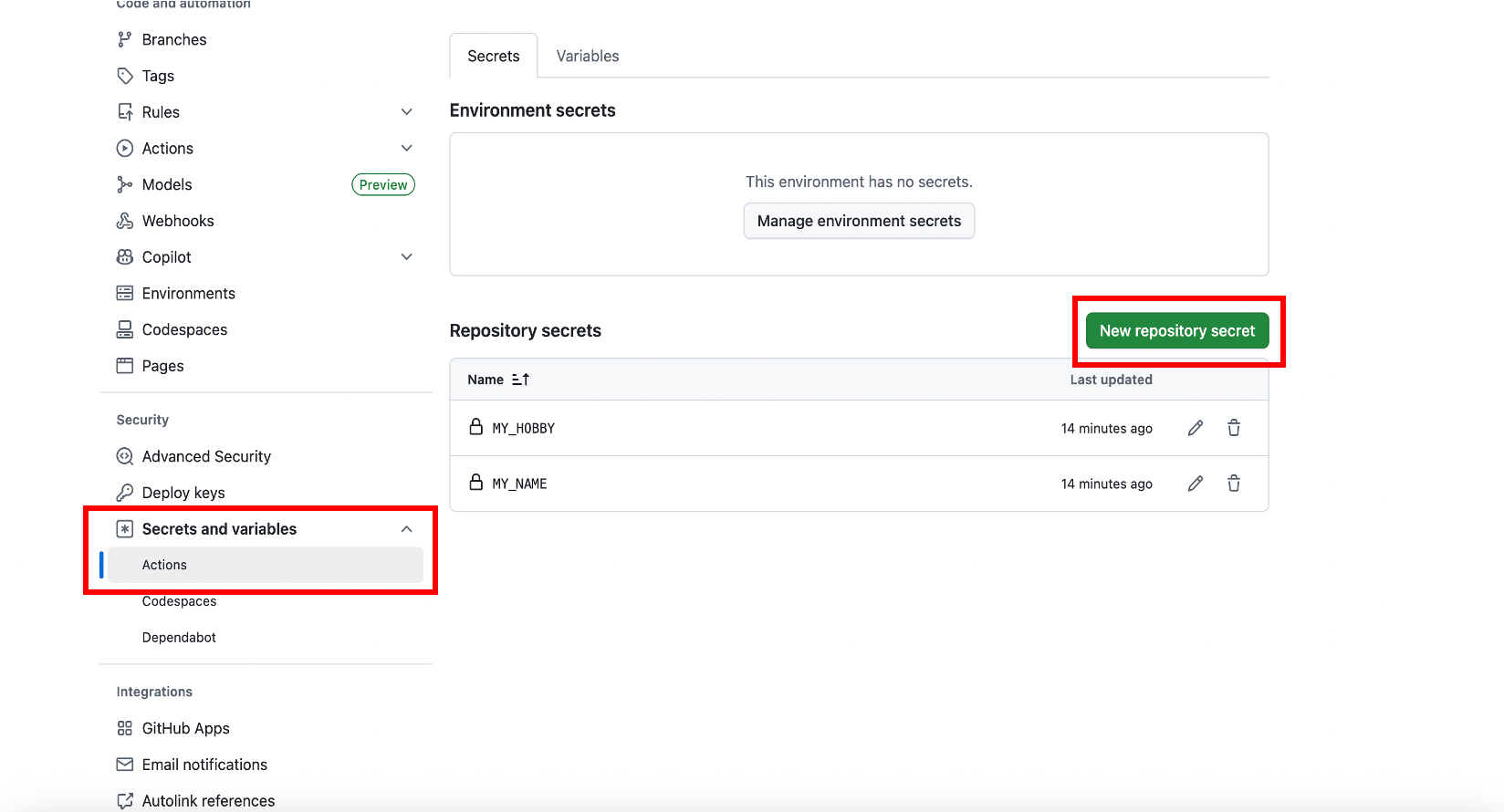Open the Autolink references link

tap(208, 801)
